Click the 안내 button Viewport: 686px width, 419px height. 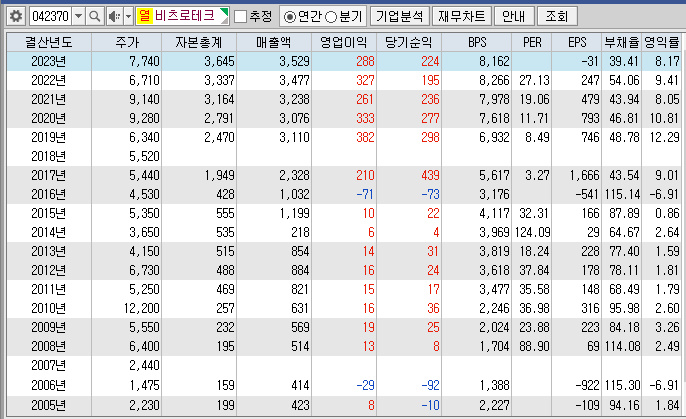tap(514, 17)
